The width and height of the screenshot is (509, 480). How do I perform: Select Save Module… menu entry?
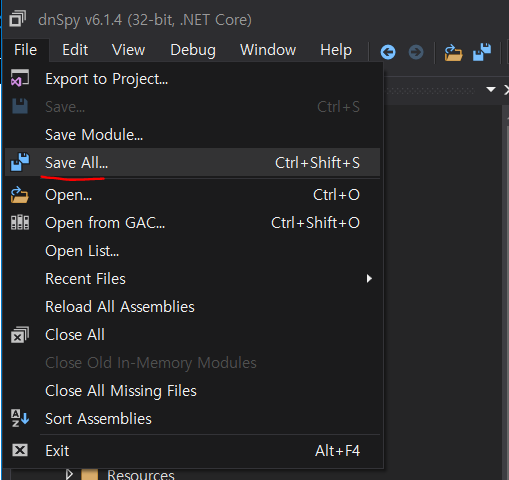(x=192, y=135)
